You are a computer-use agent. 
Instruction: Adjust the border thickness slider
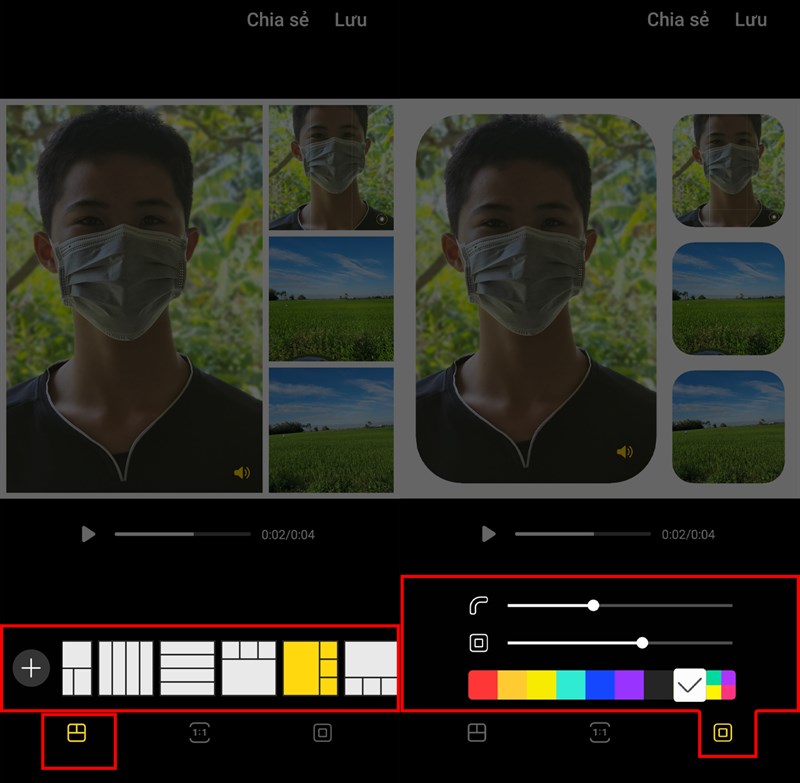[x=620, y=643]
